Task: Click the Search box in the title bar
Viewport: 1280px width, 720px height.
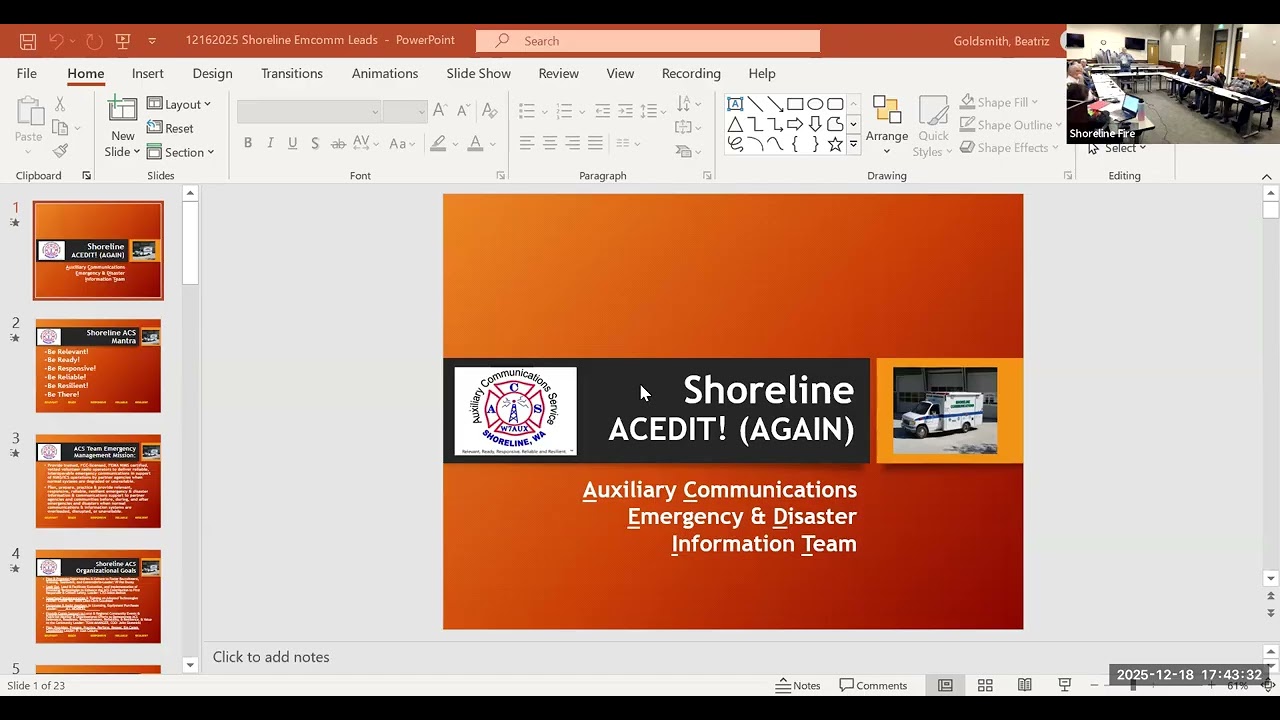Action: click(648, 41)
